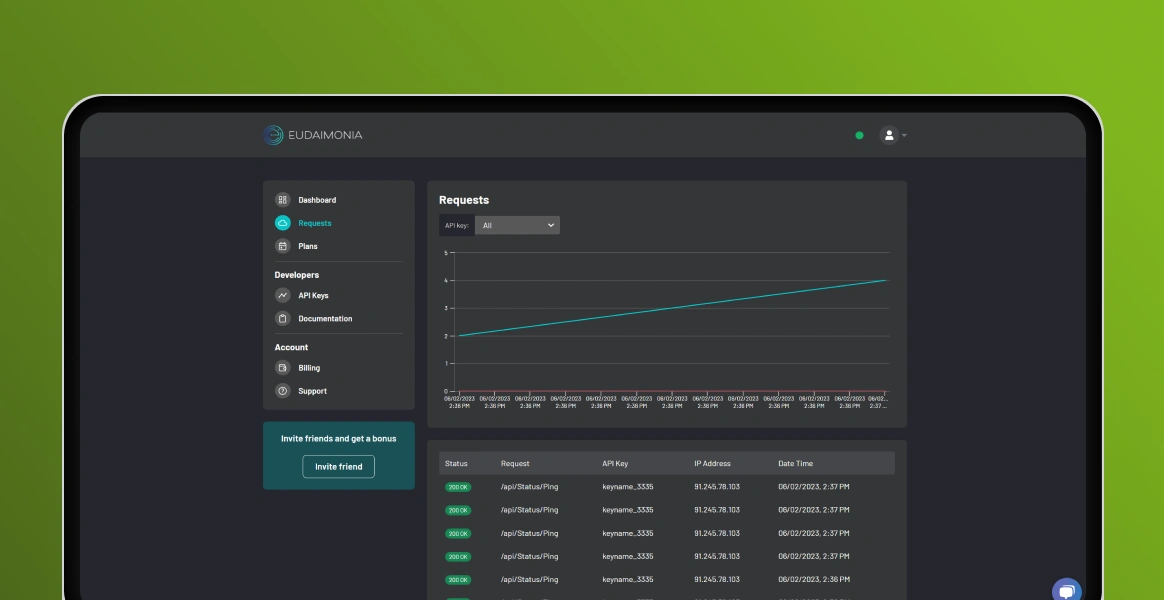1164x600 pixels.
Task: Click the Requests panel heading
Action: [x=464, y=200]
